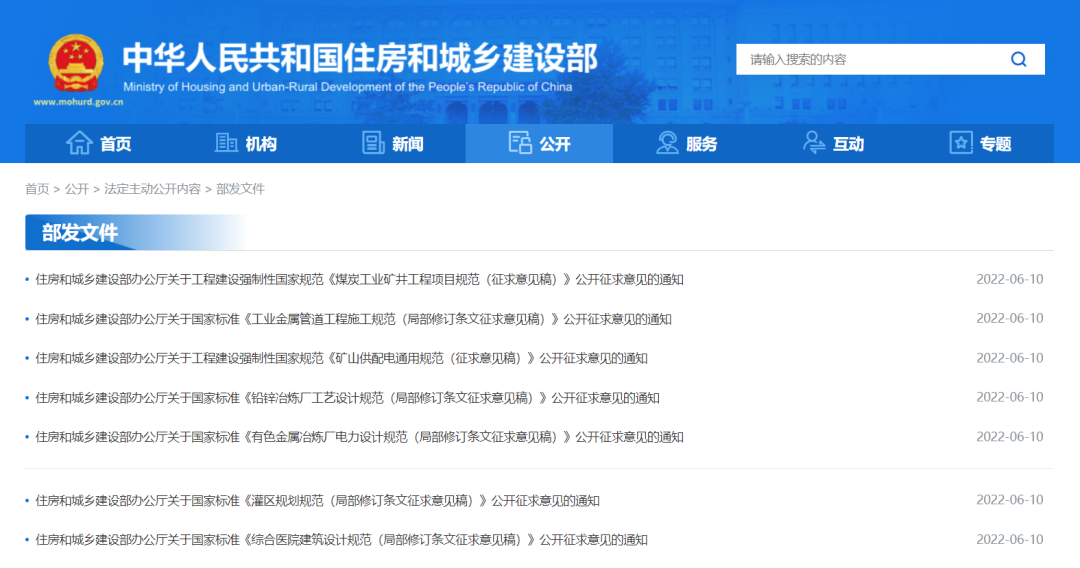Click the star icon beside 专题

coord(961,143)
